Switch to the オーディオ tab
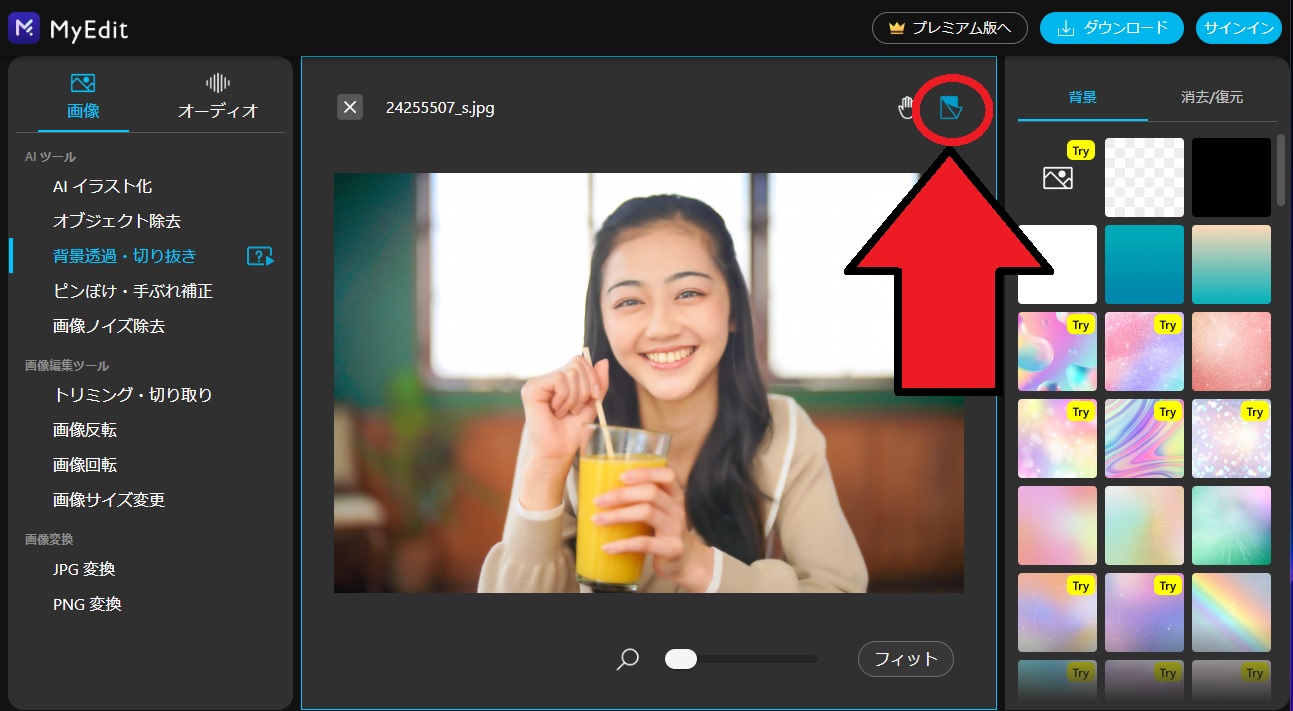This screenshot has height=711, width=1293. click(218, 96)
